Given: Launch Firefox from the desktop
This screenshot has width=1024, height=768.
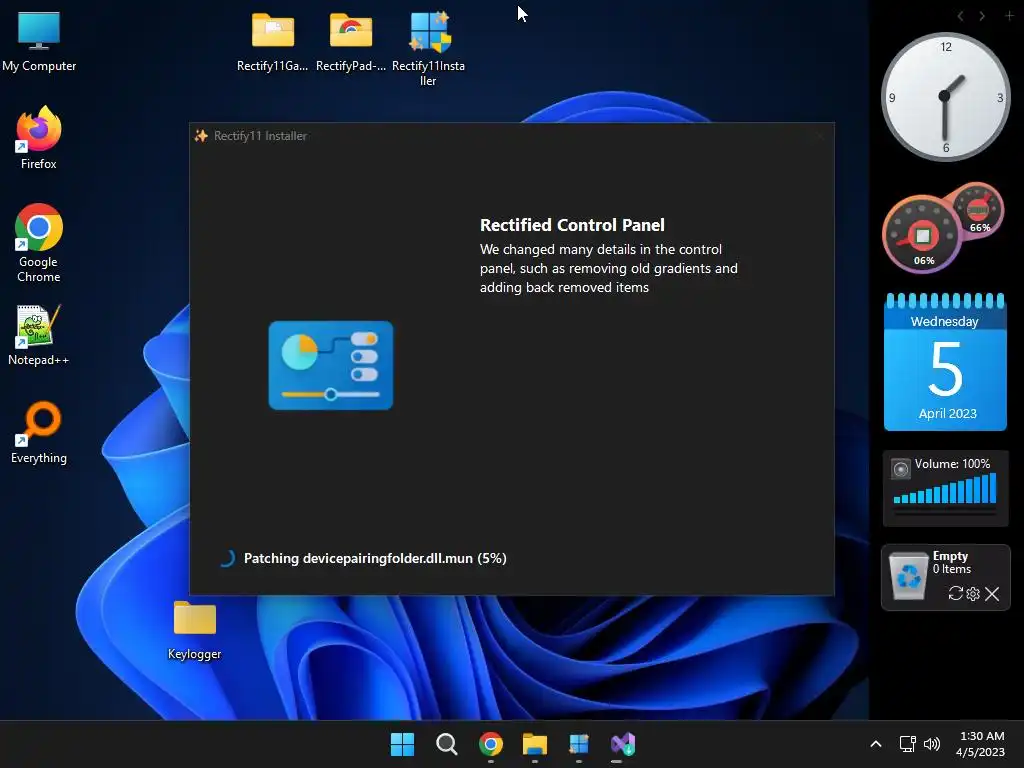Looking at the screenshot, I should (39, 138).
